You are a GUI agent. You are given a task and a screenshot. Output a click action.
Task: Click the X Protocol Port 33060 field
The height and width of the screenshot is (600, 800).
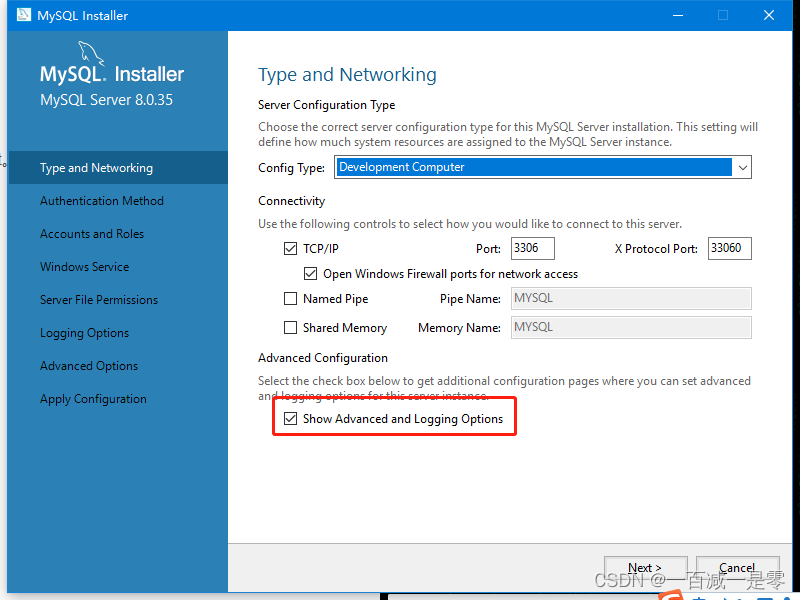coord(730,248)
